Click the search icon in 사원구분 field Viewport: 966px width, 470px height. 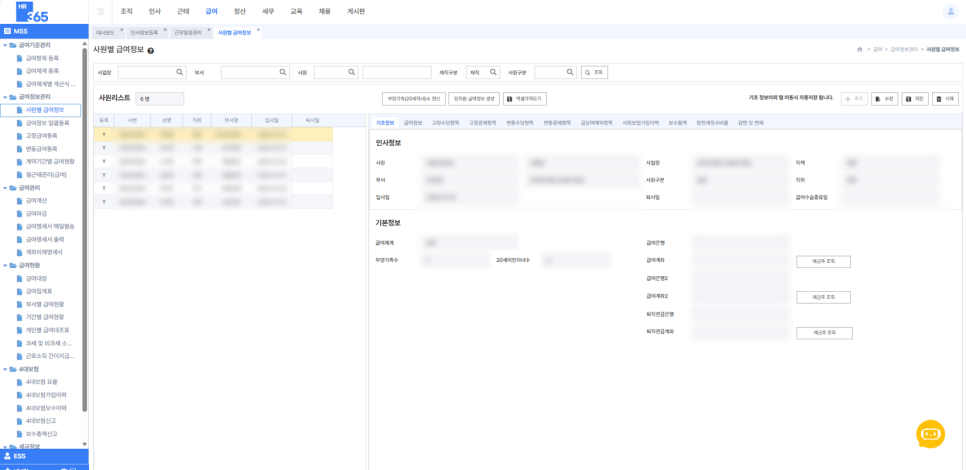point(570,72)
